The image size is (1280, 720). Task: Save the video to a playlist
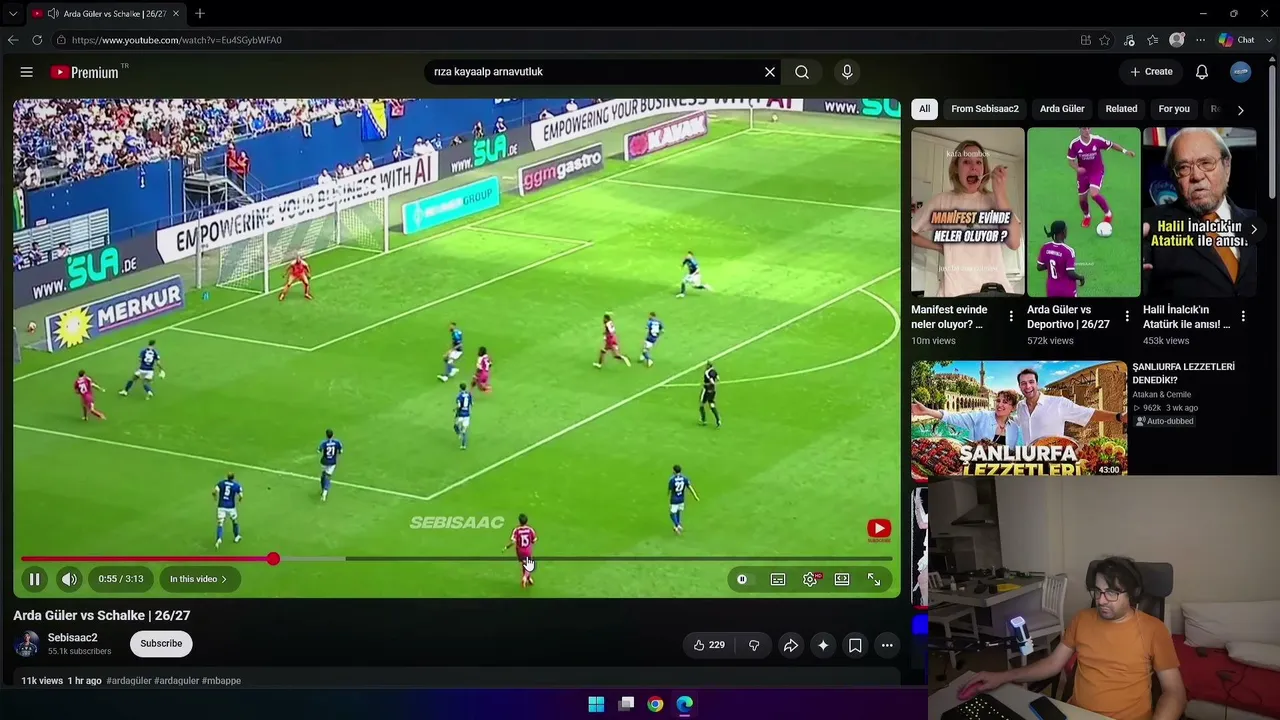click(855, 645)
